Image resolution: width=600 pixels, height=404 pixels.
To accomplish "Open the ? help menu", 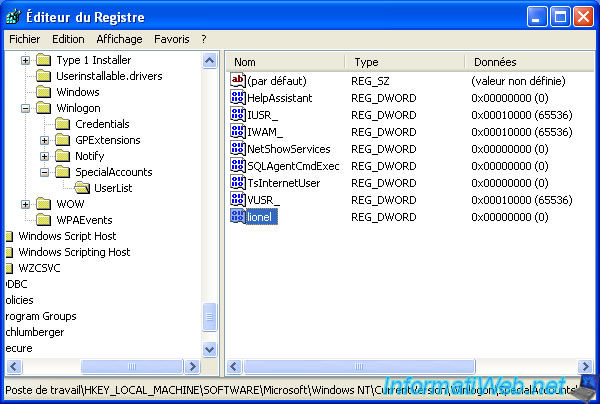I will pyautogui.click(x=204, y=39).
